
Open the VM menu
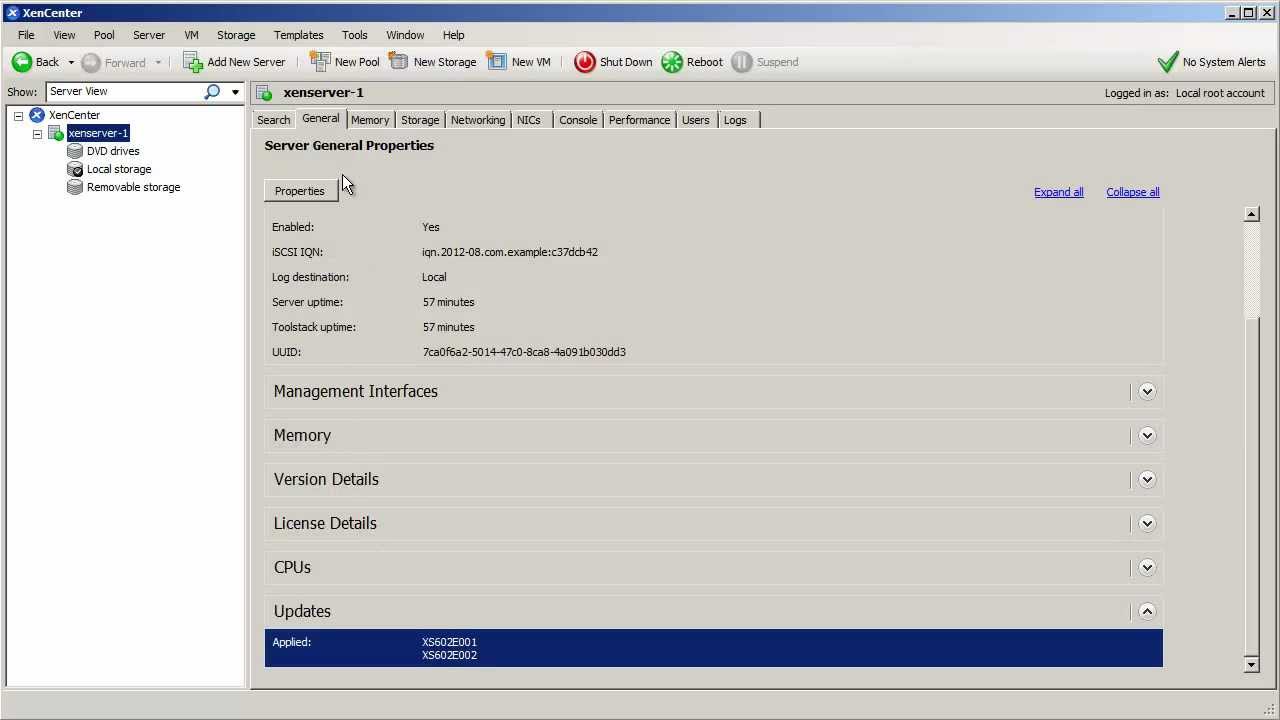point(191,35)
